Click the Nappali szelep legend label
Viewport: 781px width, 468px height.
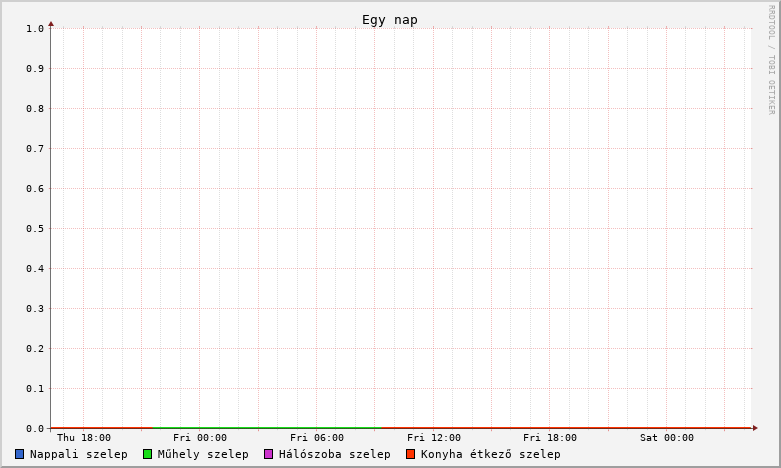pyautogui.click(x=78, y=454)
